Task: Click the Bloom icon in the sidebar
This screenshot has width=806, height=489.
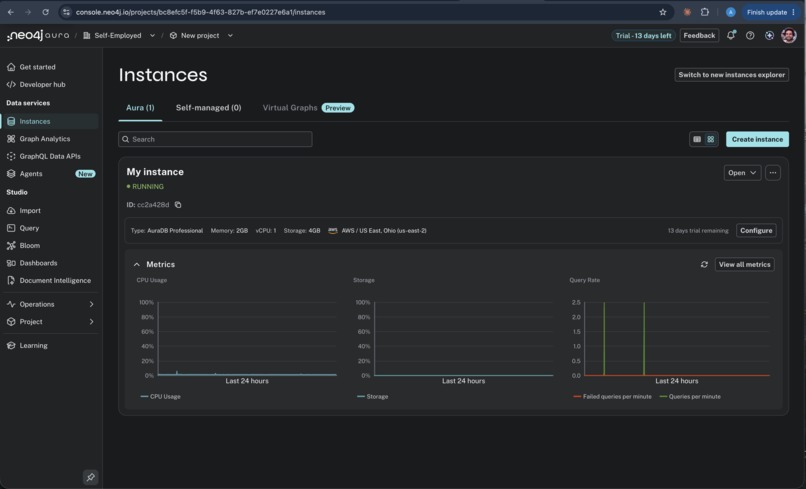Action: click(11, 245)
